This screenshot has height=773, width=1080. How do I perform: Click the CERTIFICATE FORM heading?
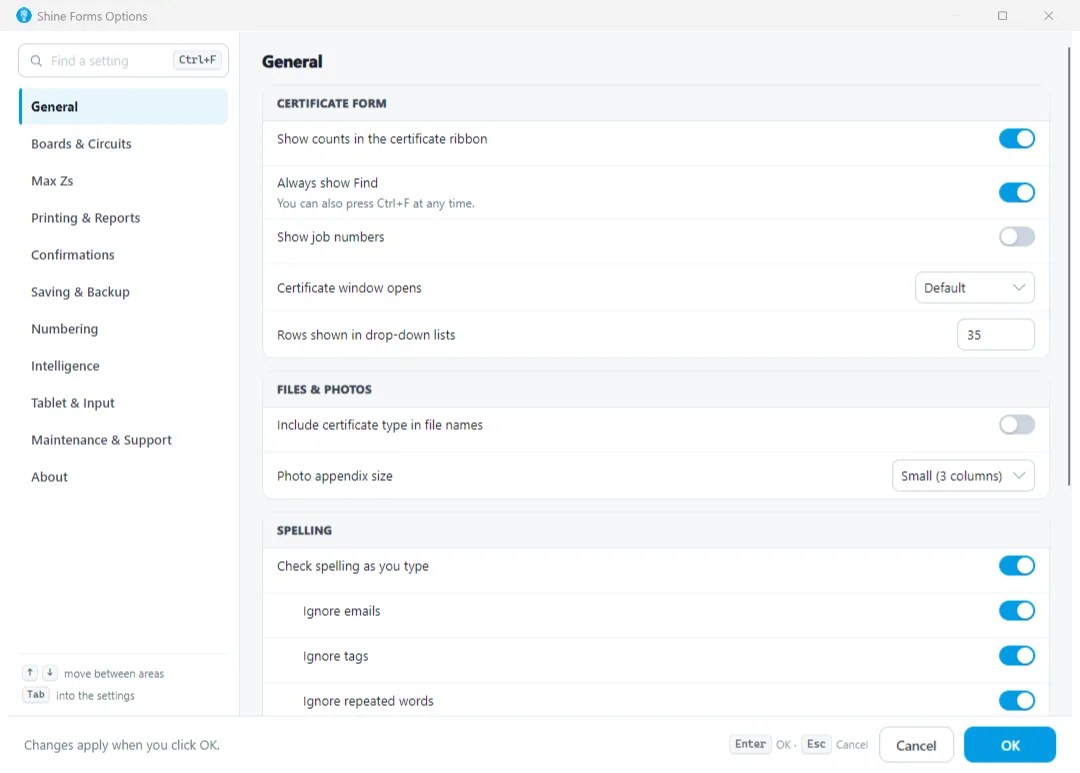[331, 103]
